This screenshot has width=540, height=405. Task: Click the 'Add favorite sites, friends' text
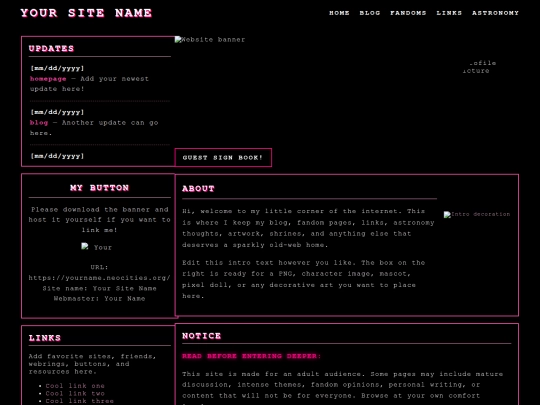(93, 364)
